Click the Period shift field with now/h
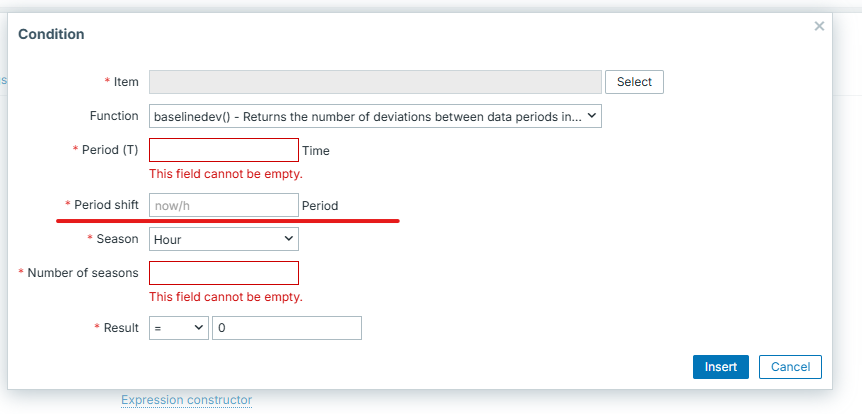Image resolution: width=862 pixels, height=414 pixels. point(224,205)
